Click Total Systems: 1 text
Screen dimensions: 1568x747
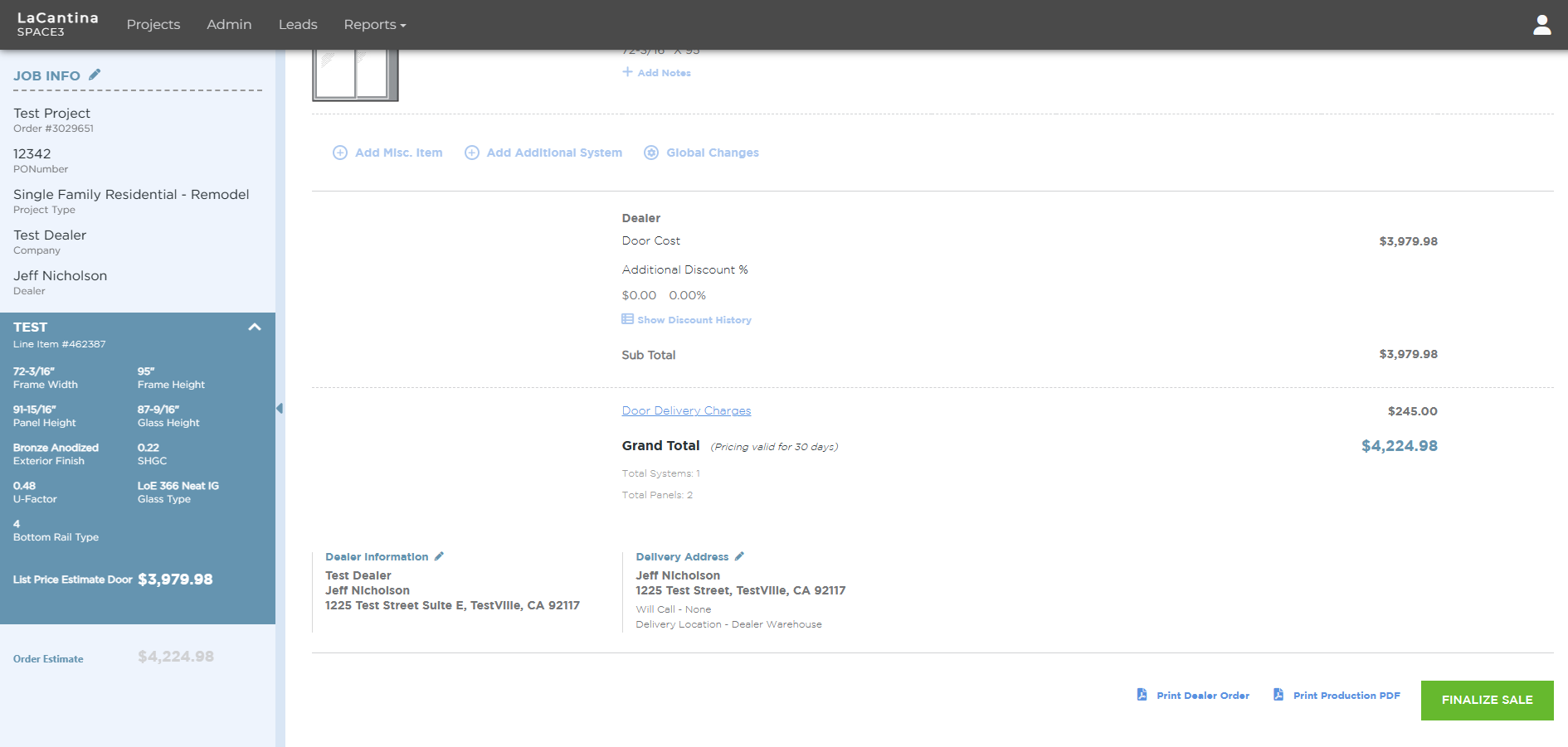click(661, 473)
